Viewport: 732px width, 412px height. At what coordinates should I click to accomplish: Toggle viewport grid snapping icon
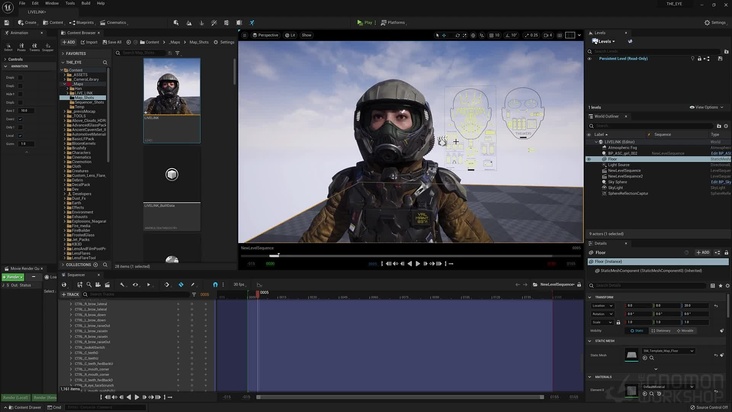[492, 35]
